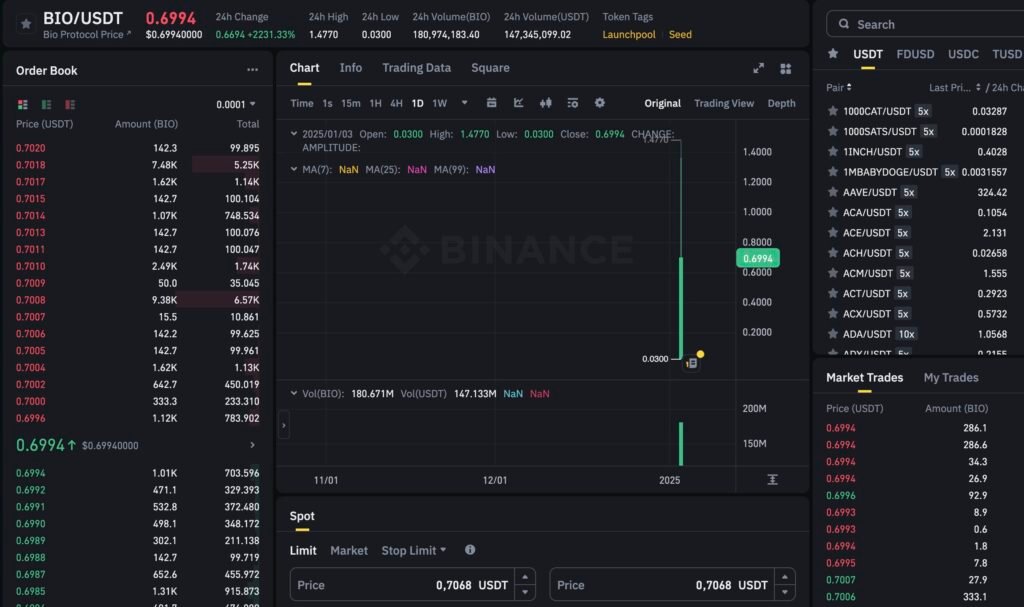Select FDUSD market tab
Image resolution: width=1024 pixels, height=607 pixels.
coord(915,54)
